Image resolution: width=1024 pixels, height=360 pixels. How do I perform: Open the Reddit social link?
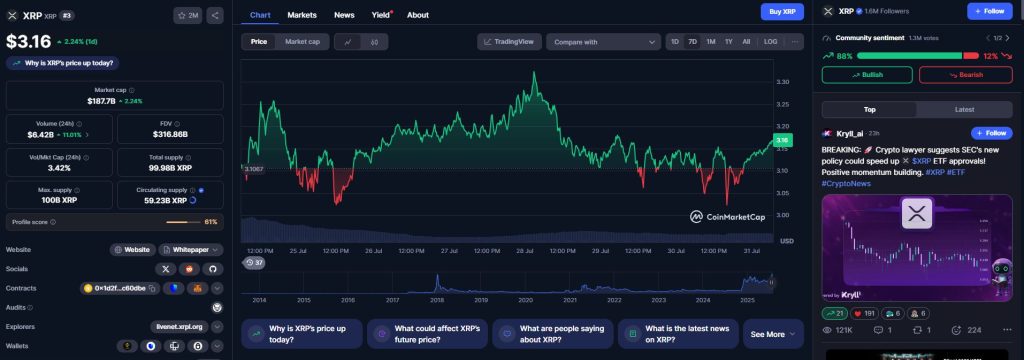pyautogui.click(x=189, y=269)
